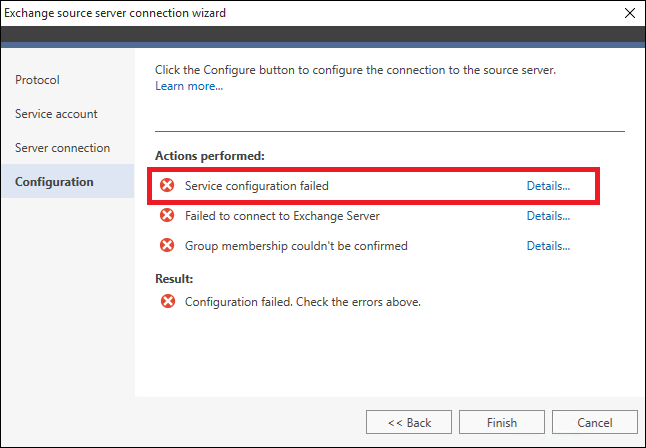Open Details for Failed to connect to Exchange Server
646x448 pixels.
548,216
